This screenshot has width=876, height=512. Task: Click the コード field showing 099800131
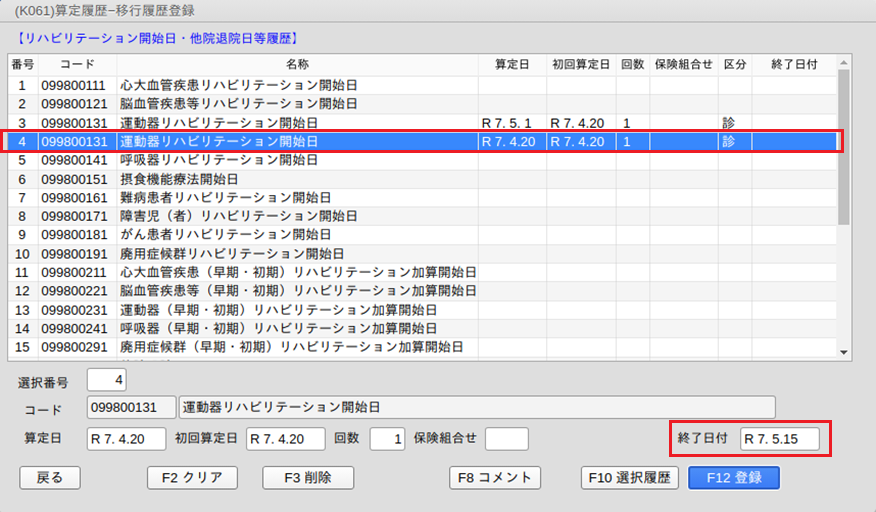(131, 408)
